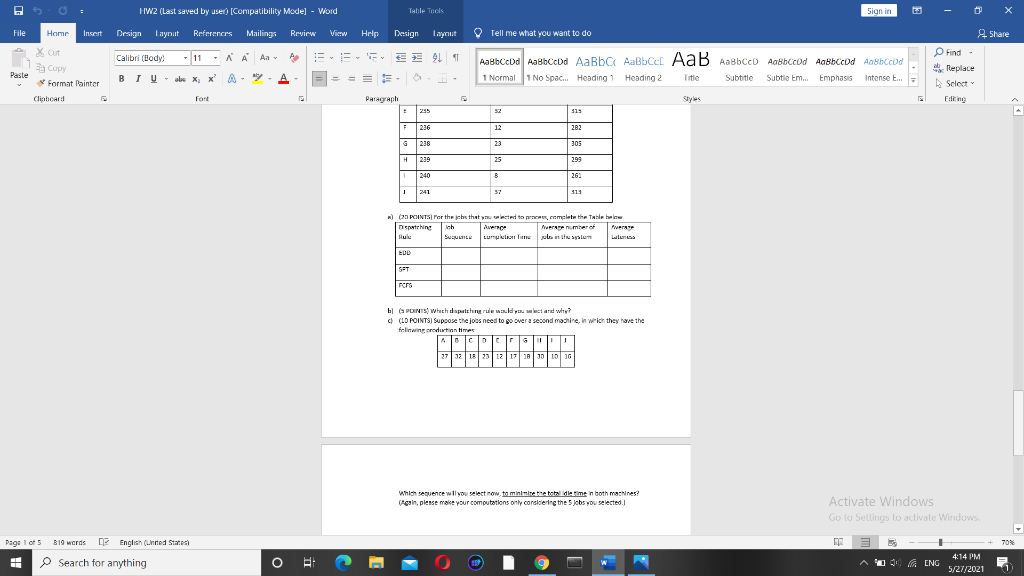The width and height of the screenshot is (1024, 576).
Task: Increase font size with Grow Font icon
Action: click(x=229, y=57)
